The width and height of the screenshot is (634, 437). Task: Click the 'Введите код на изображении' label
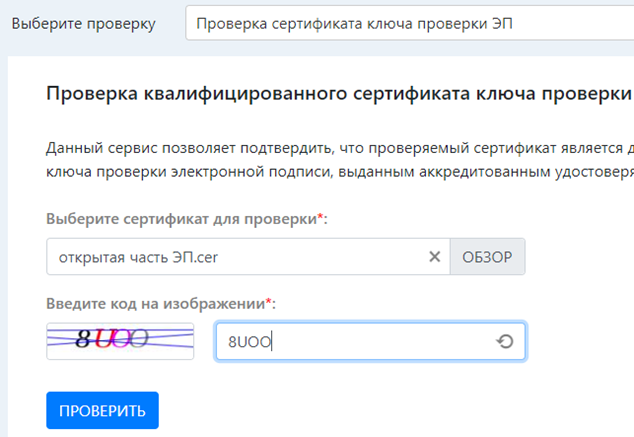[155, 302]
